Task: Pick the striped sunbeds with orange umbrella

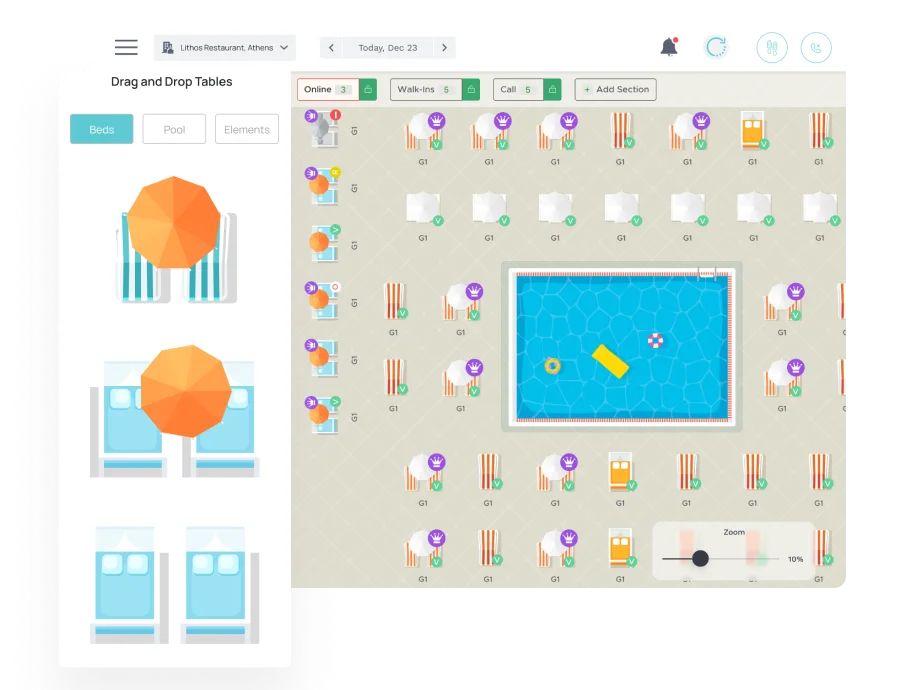Action: click(x=176, y=239)
